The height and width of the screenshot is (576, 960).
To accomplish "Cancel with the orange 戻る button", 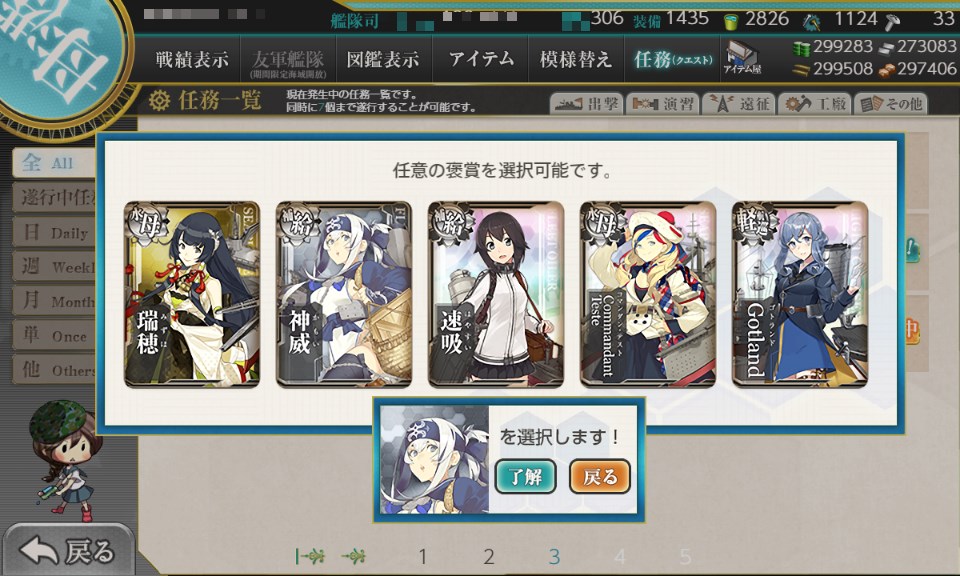I will (600, 476).
